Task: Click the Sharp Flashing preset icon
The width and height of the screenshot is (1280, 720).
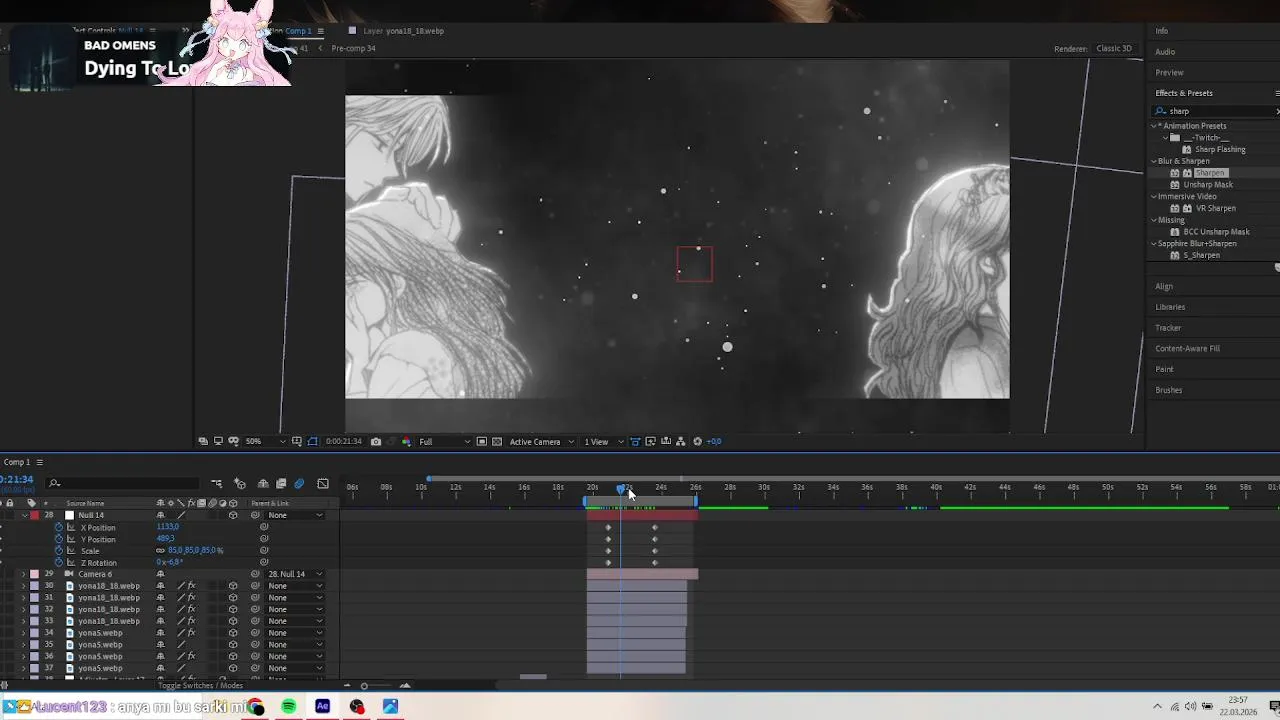Action: 1187,149
